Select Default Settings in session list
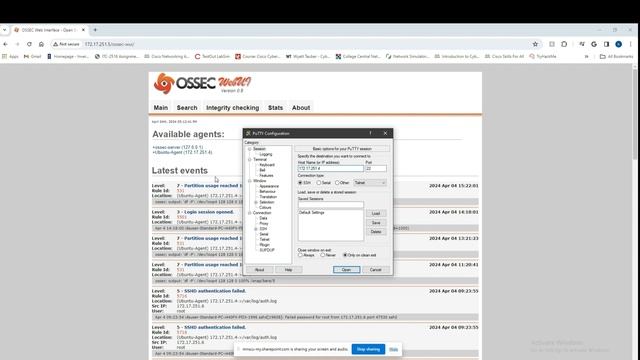The height and width of the screenshot is (360, 640). click(312, 213)
